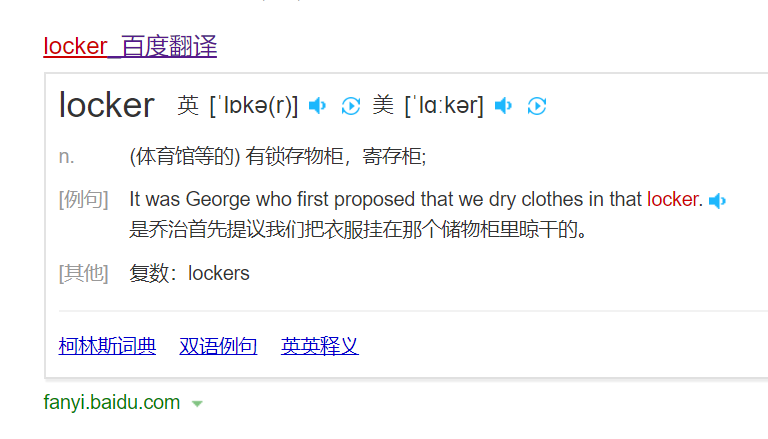Image resolution: width=768 pixels, height=439 pixels.
Task: Expand the dropdown arrow beside fanyi.baidu.com
Action: [197, 404]
